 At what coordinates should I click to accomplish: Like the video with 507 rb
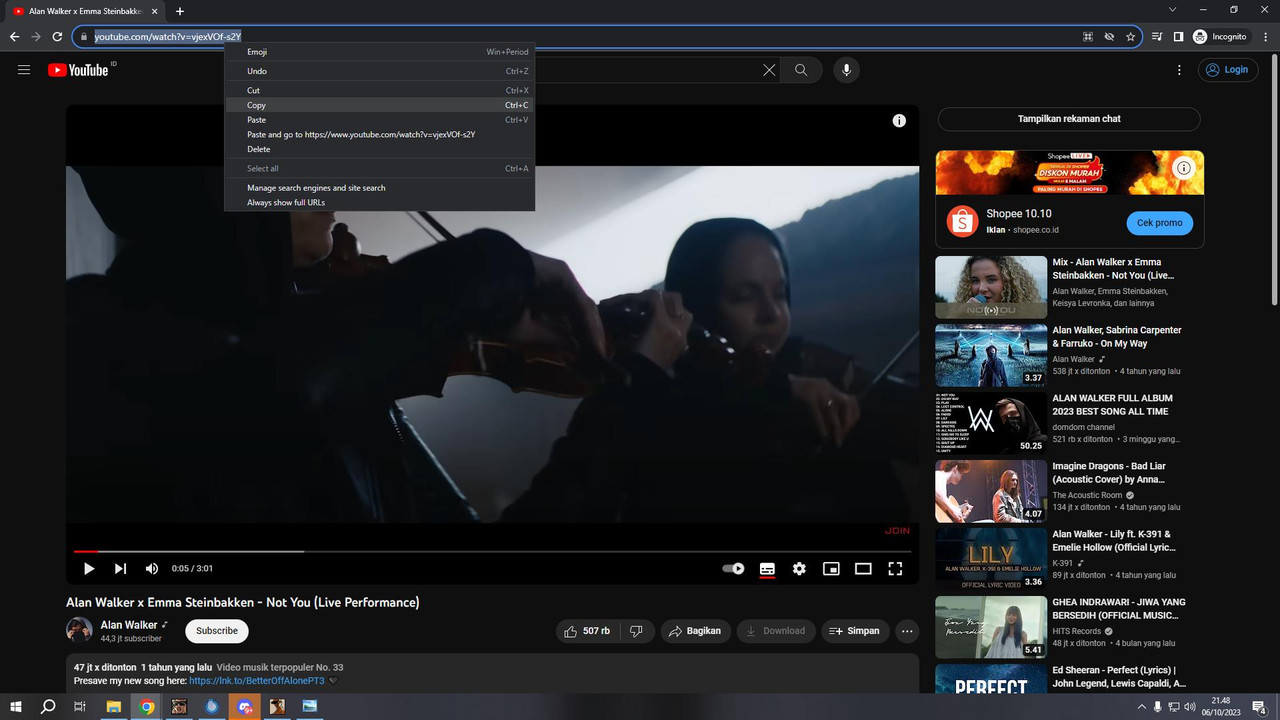click(587, 631)
